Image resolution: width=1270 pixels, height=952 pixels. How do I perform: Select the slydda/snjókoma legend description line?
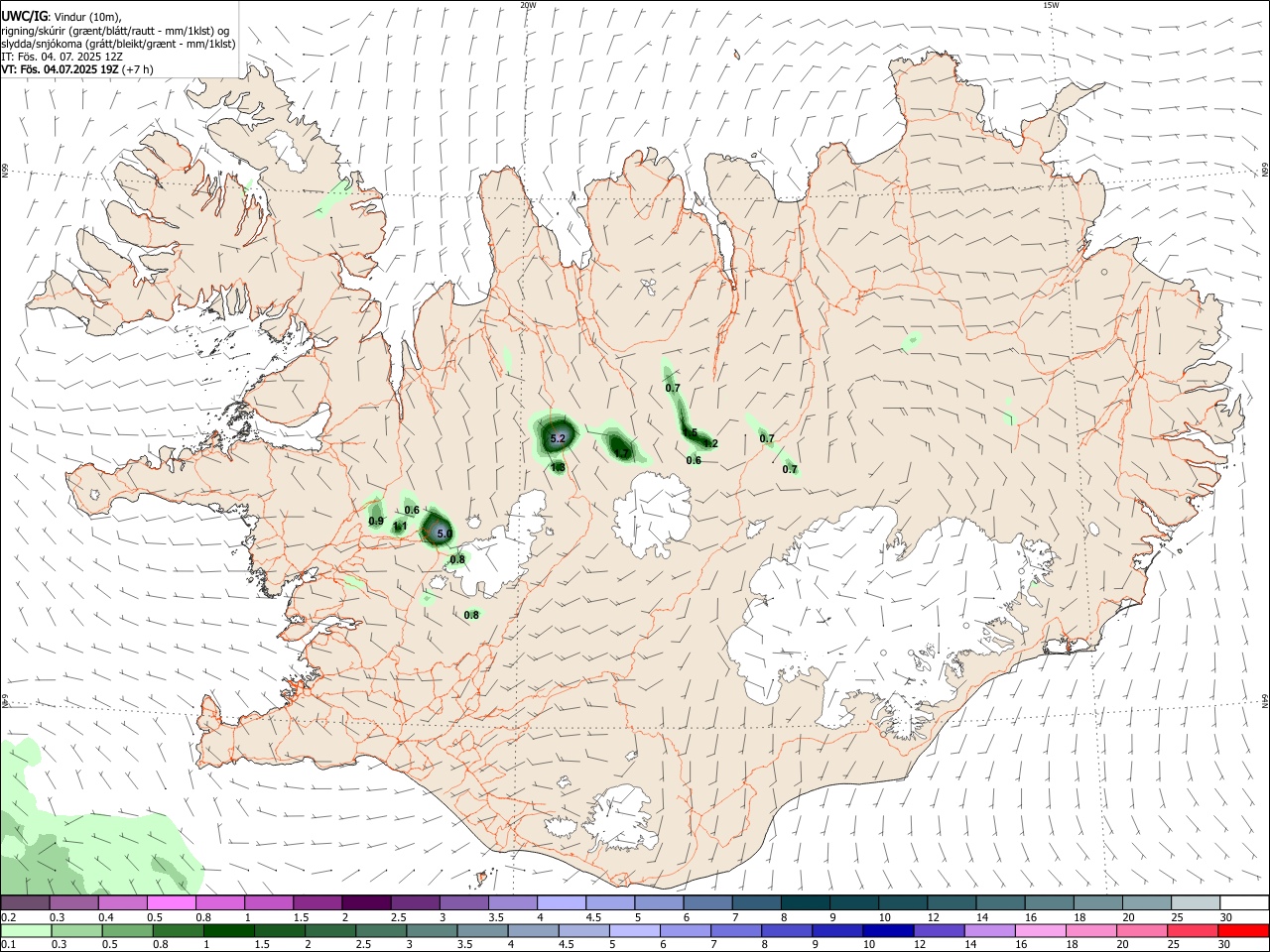click(119, 43)
